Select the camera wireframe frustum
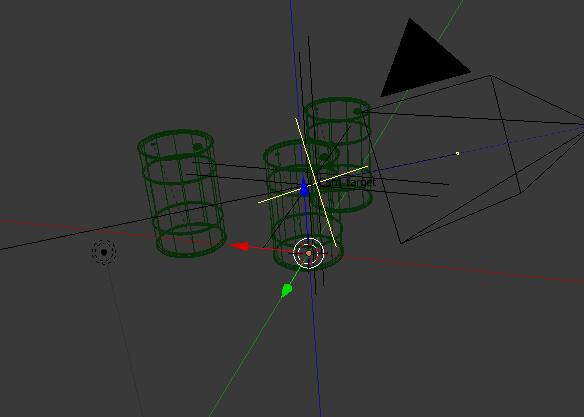Image resolution: width=584 pixels, height=417 pixels. [473, 156]
